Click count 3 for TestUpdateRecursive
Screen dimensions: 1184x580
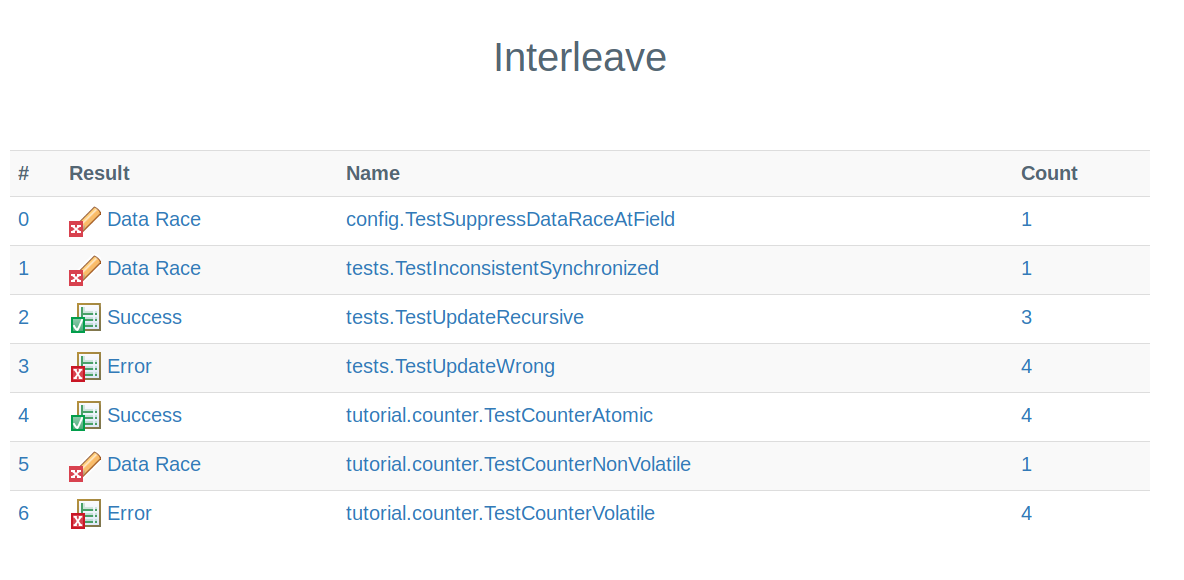point(1026,317)
